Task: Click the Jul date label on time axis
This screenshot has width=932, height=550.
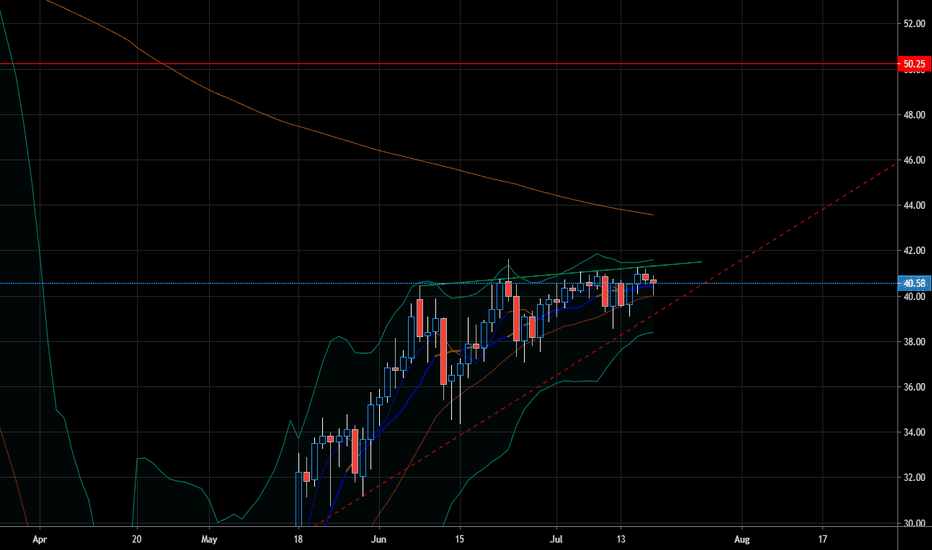Action: [x=556, y=539]
